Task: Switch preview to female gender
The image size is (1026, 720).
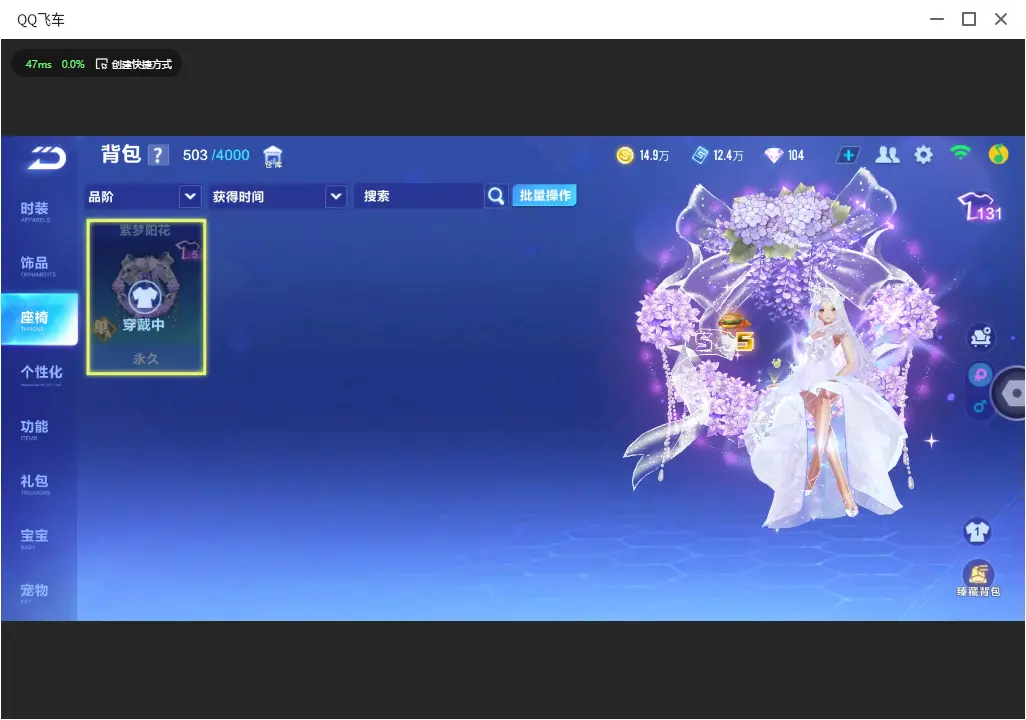Action: (980, 374)
